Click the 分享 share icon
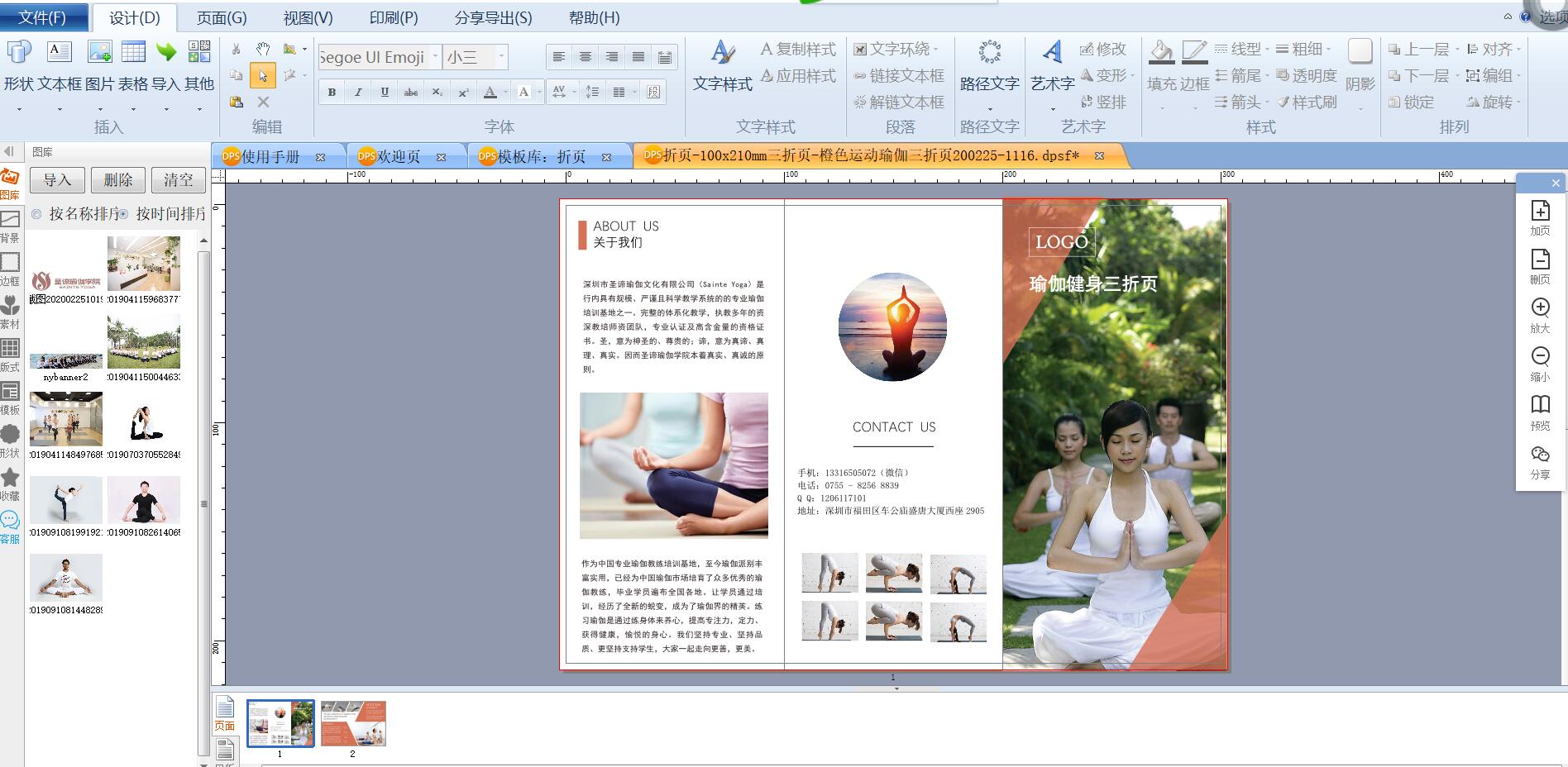This screenshot has width=1568, height=767. (1540, 455)
